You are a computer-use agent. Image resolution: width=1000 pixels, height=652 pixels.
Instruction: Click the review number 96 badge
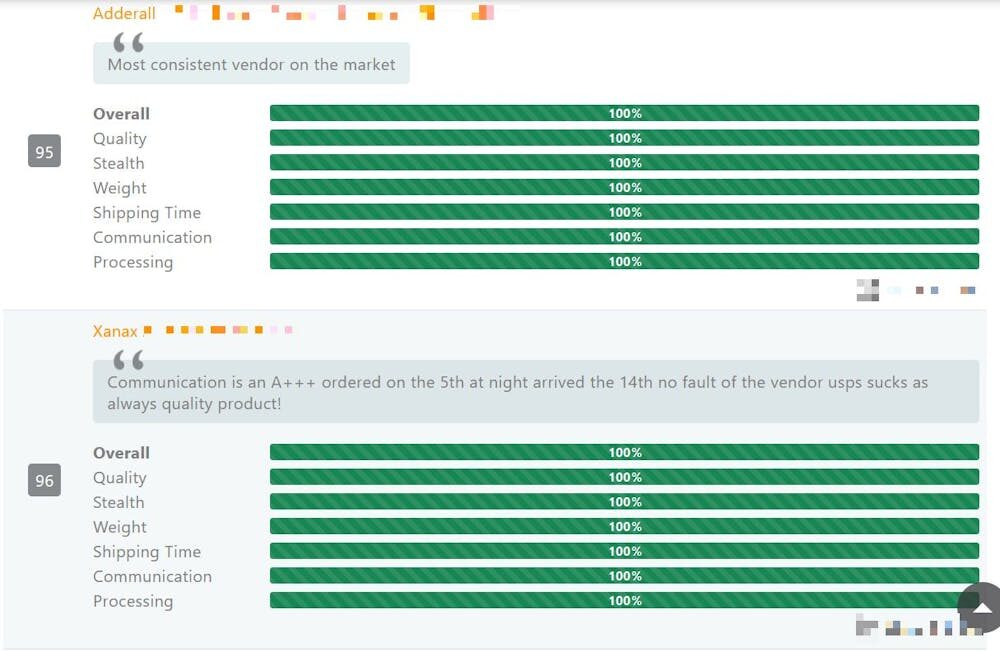click(x=44, y=481)
